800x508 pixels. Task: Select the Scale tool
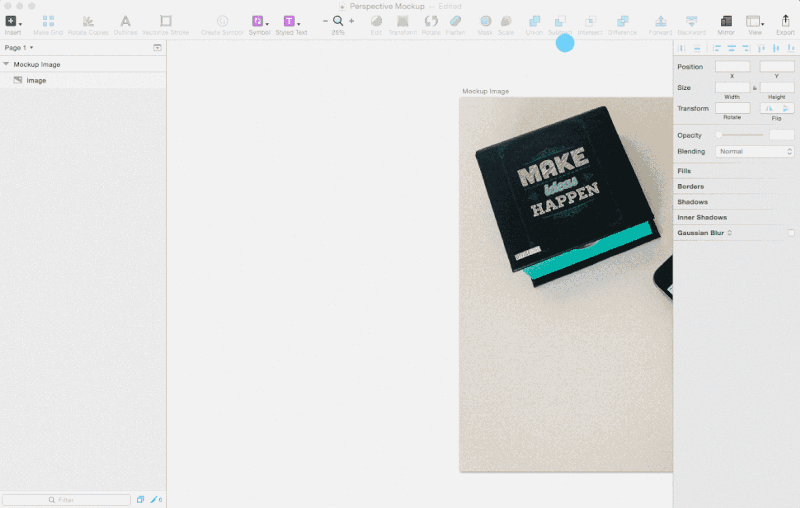[506, 21]
